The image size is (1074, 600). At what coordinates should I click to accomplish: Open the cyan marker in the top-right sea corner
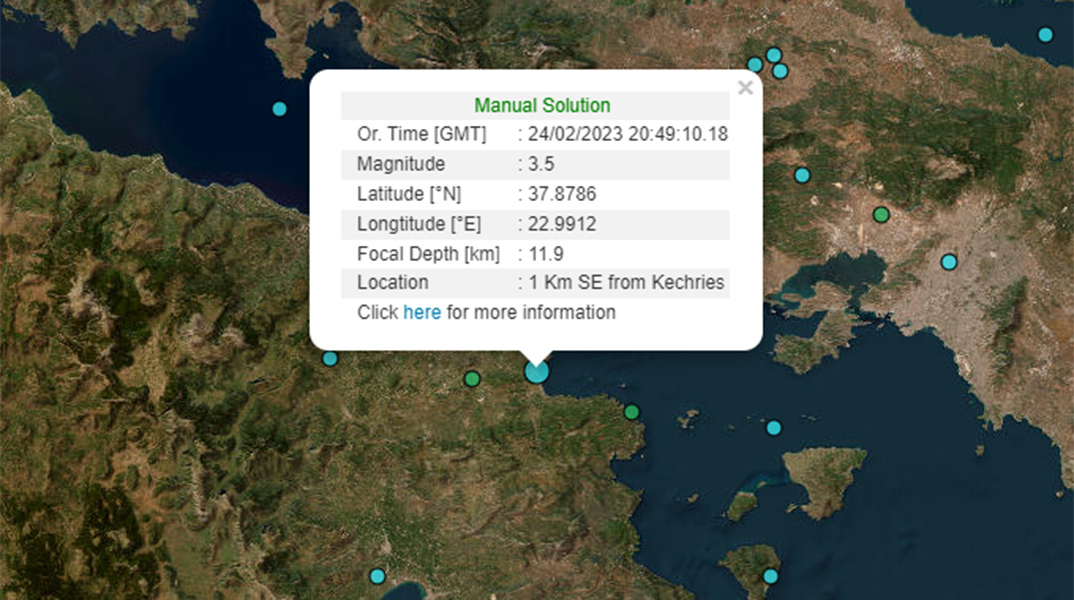coord(1045,35)
